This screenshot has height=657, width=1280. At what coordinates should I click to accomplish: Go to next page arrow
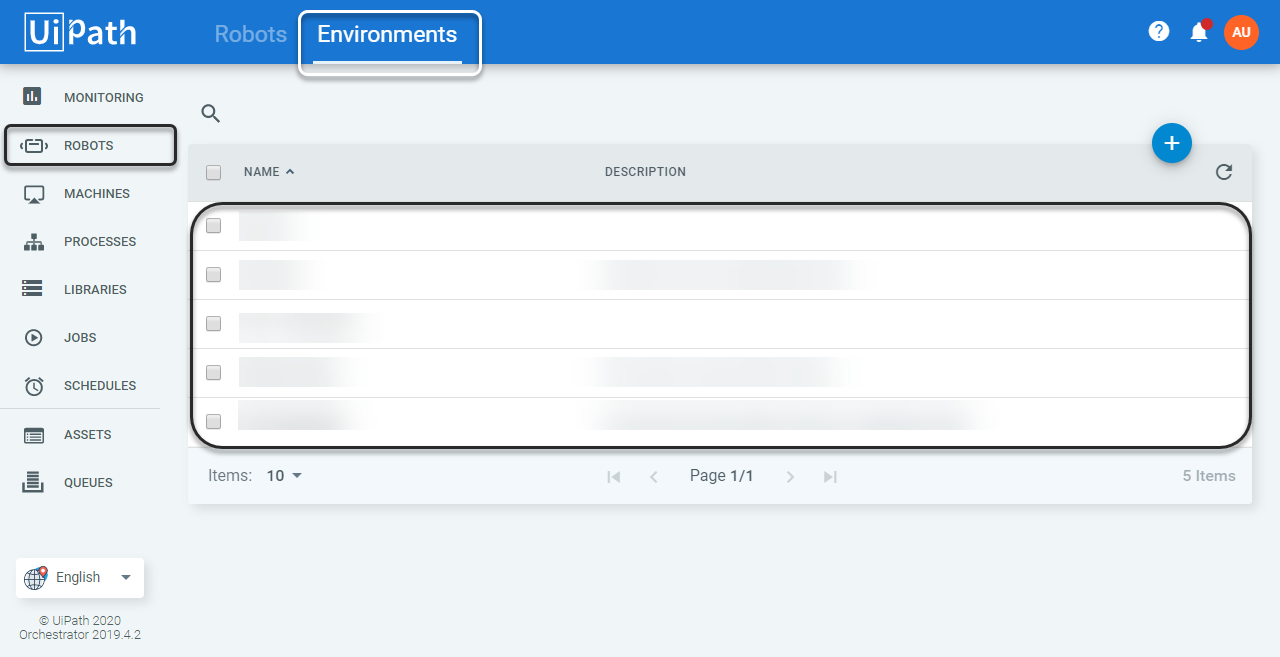pos(790,477)
